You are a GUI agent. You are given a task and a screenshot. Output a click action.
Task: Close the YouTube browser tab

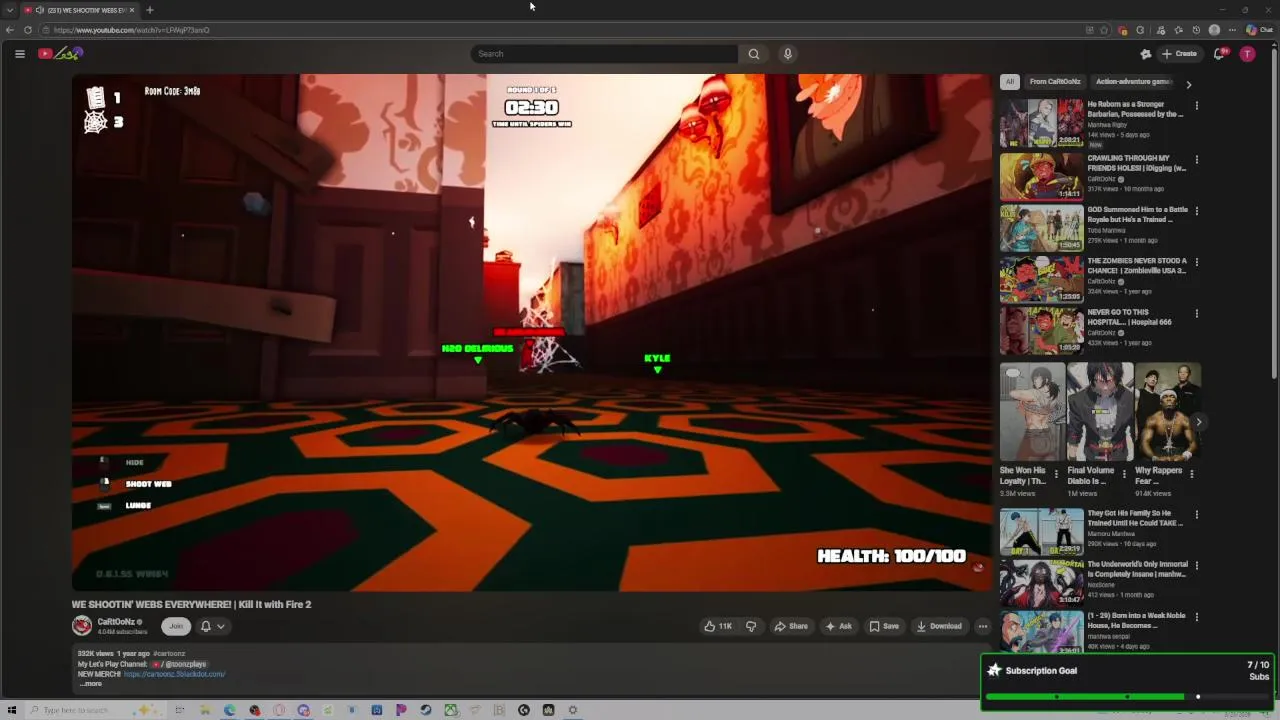pos(132,10)
